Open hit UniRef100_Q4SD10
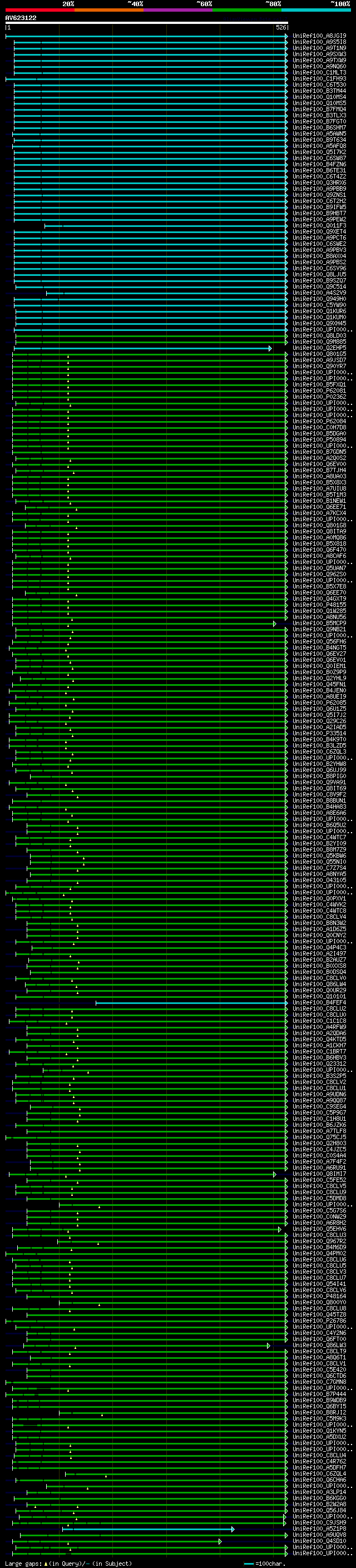Viewport: 356px width, 1568px height. coord(319,1541)
